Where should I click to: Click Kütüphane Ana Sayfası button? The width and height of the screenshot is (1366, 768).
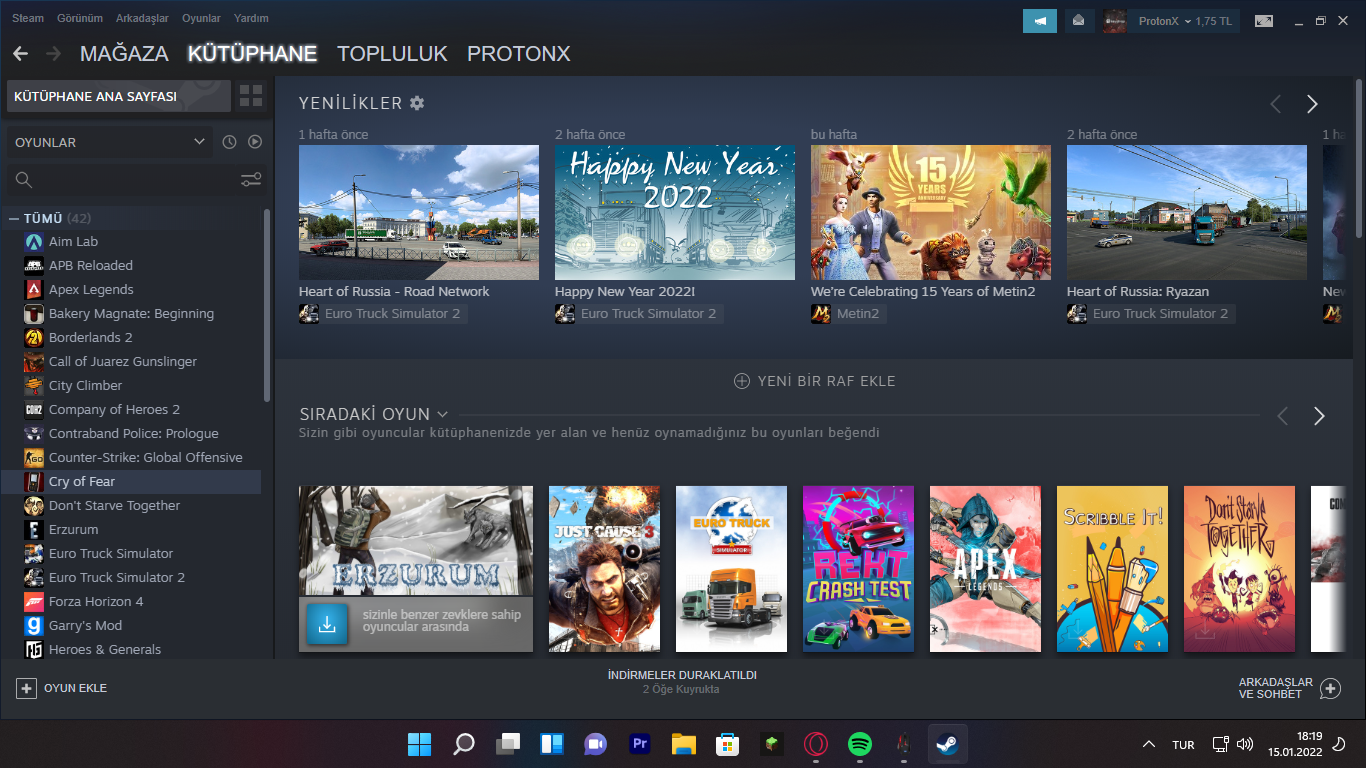click(119, 96)
